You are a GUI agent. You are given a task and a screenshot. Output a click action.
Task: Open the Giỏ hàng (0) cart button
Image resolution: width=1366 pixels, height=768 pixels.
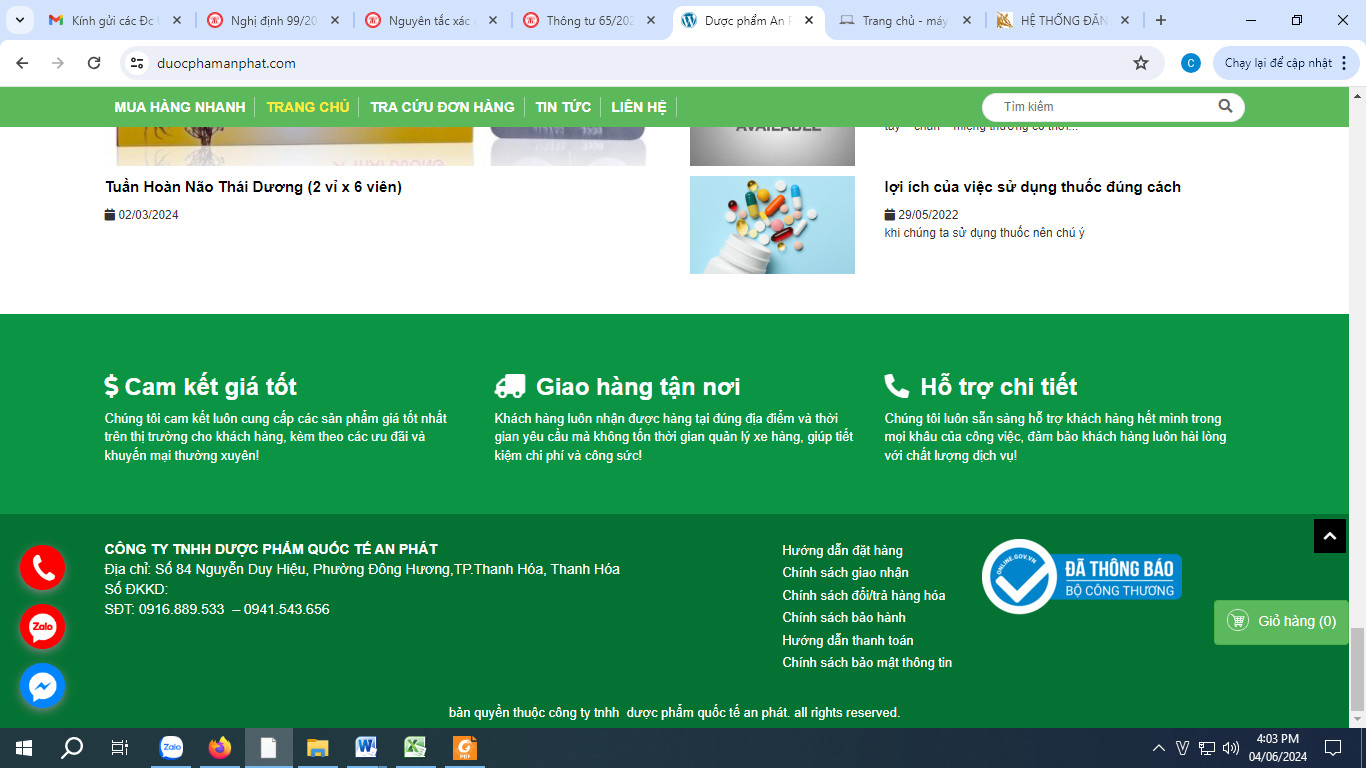pos(1281,621)
